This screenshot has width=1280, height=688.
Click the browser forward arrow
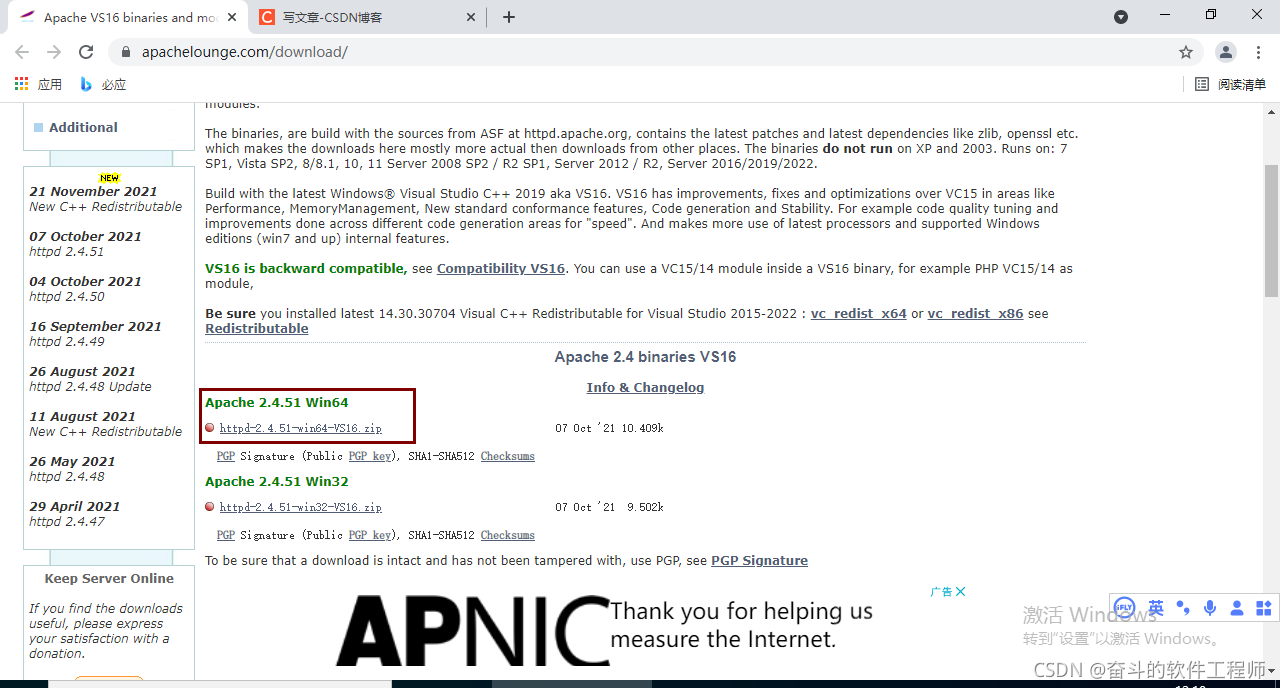[x=54, y=52]
